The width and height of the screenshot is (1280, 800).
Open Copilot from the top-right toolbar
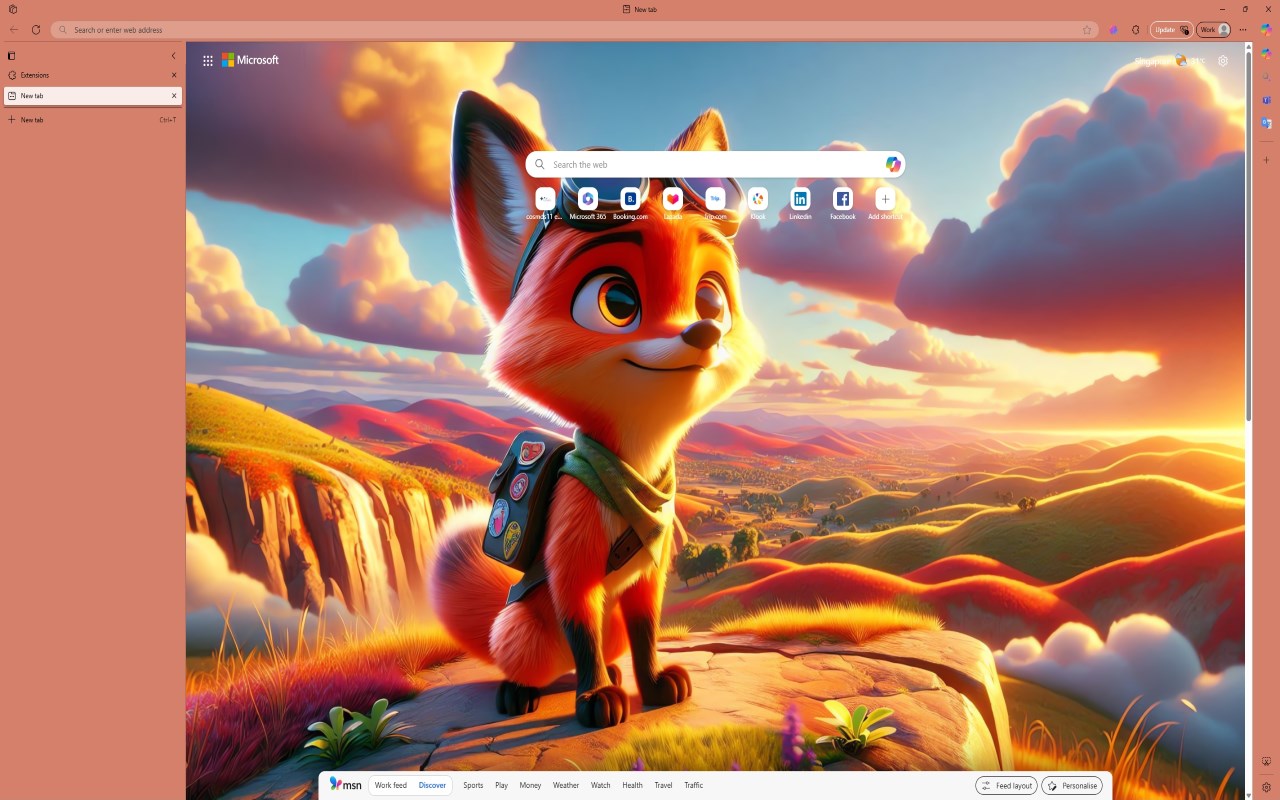pos(1266,30)
